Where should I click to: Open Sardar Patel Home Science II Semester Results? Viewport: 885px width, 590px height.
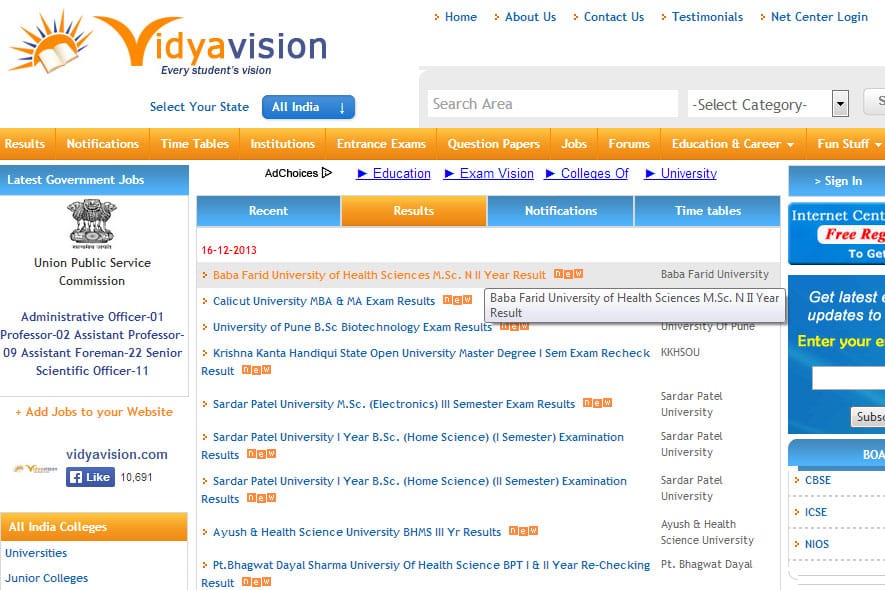[x=414, y=490]
